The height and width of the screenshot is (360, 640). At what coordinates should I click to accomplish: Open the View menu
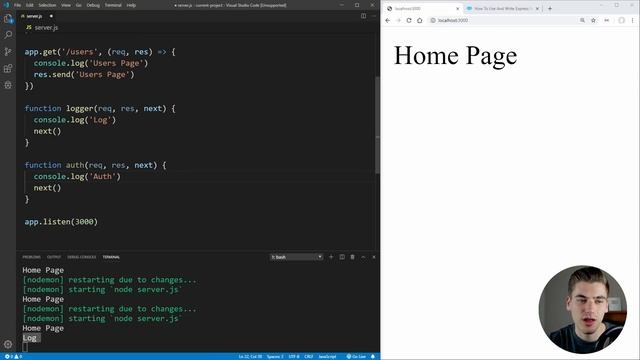click(x=66, y=5)
